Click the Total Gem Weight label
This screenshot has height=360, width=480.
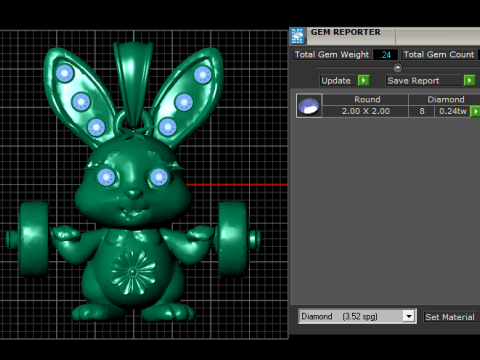pos(332,55)
